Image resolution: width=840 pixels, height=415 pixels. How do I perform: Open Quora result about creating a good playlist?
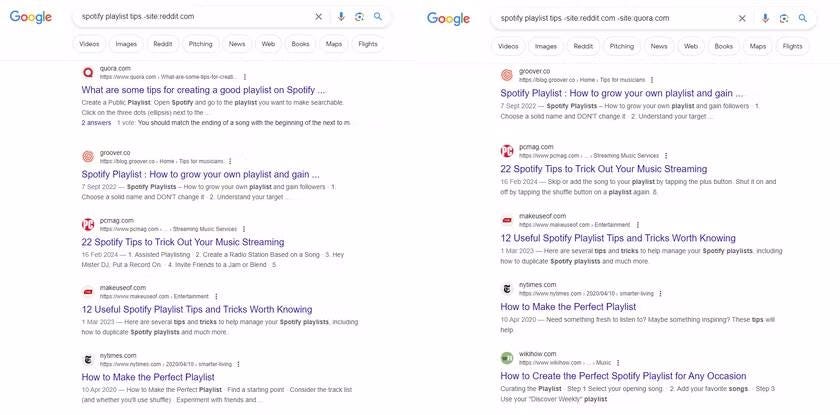(204, 90)
